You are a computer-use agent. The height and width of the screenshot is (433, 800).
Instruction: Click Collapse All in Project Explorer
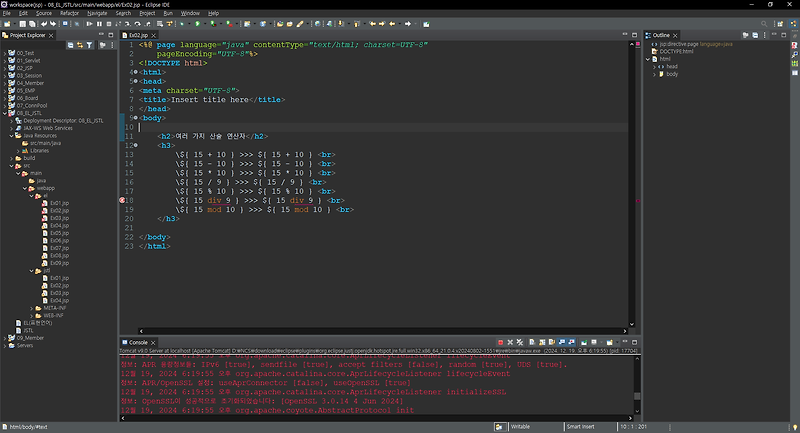72,45
